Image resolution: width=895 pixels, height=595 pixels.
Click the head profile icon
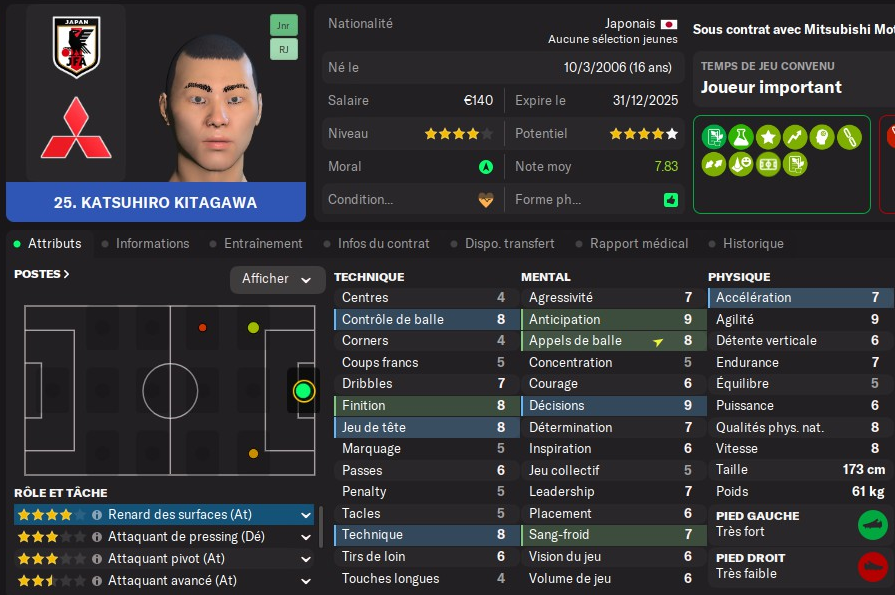[822, 136]
